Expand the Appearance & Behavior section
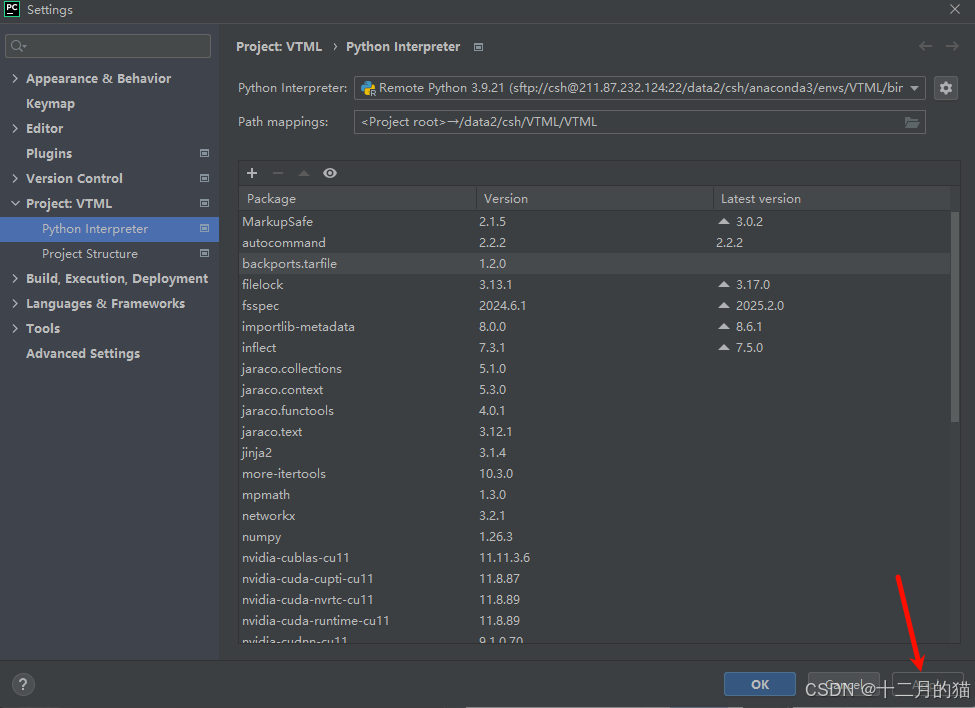 pyautogui.click(x=15, y=78)
